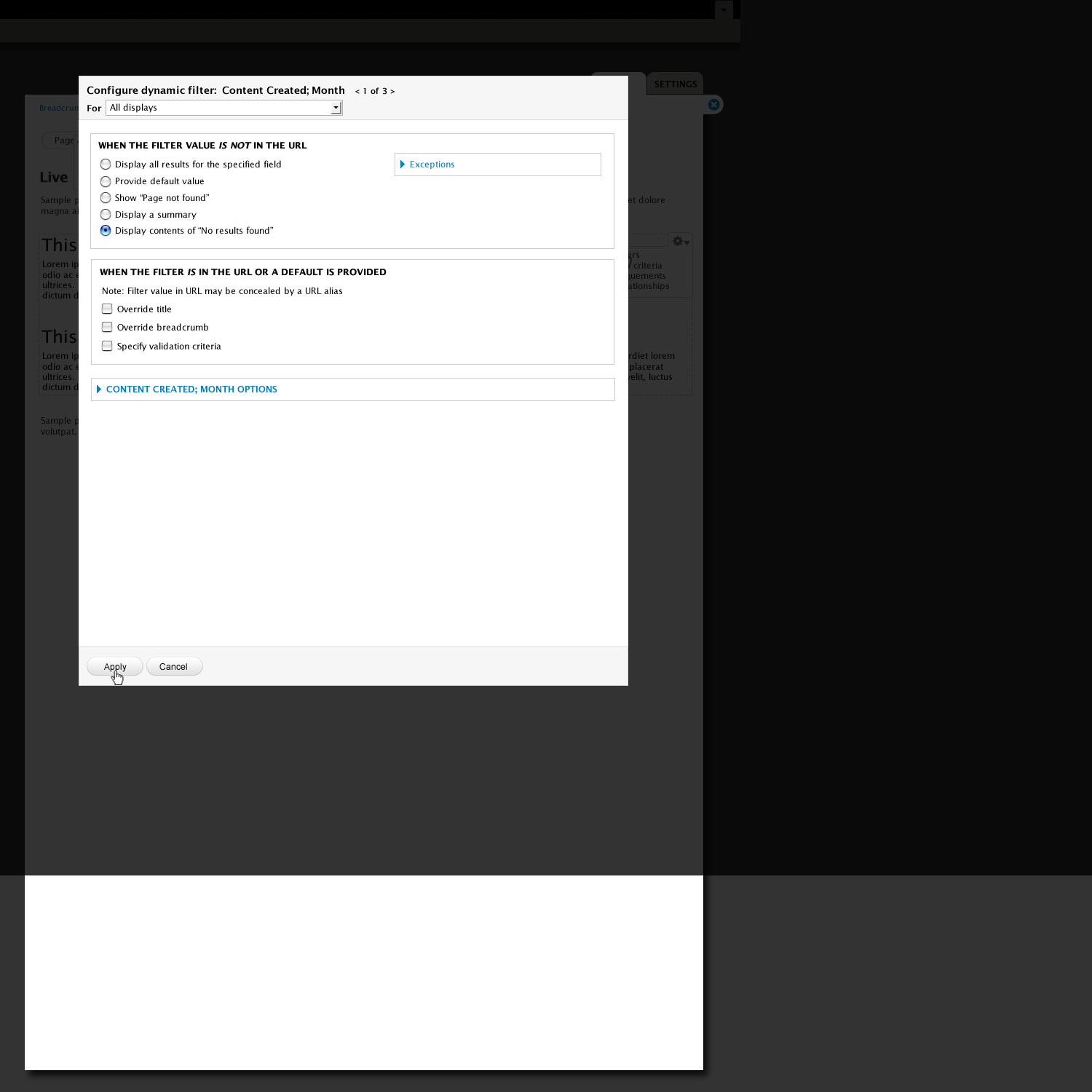Click the Page display button
Screen dimensions: 1092x1092
[63, 141]
